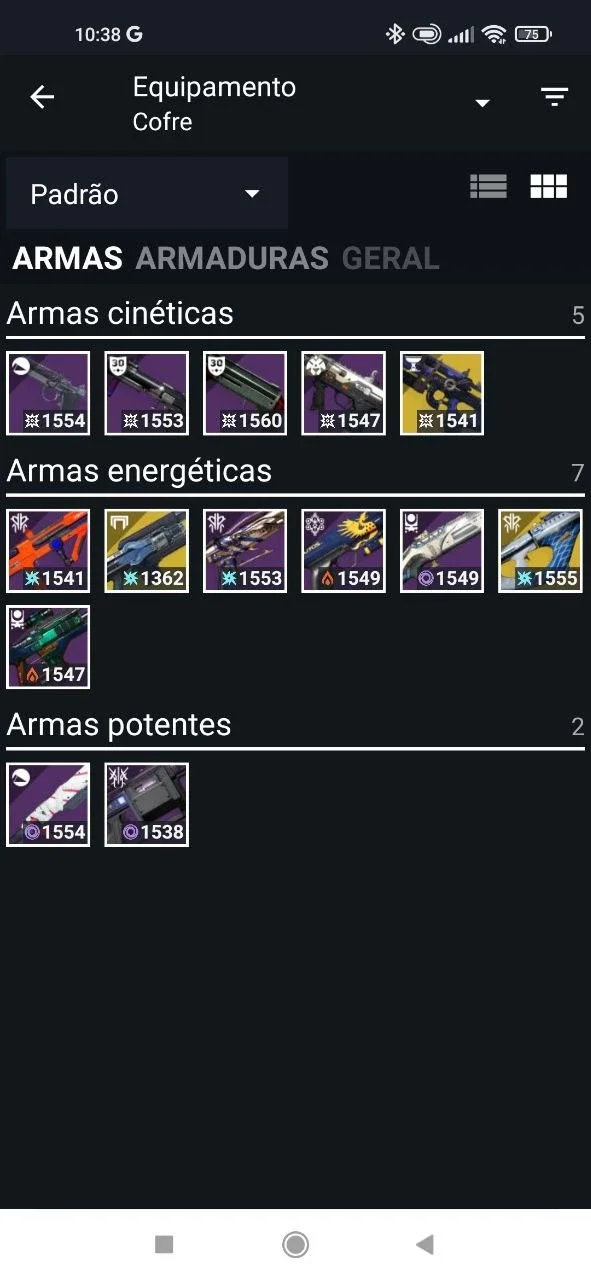Expand the Padrão sort dropdown
The width and height of the screenshot is (591, 1280).
click(x=147, y=193)
